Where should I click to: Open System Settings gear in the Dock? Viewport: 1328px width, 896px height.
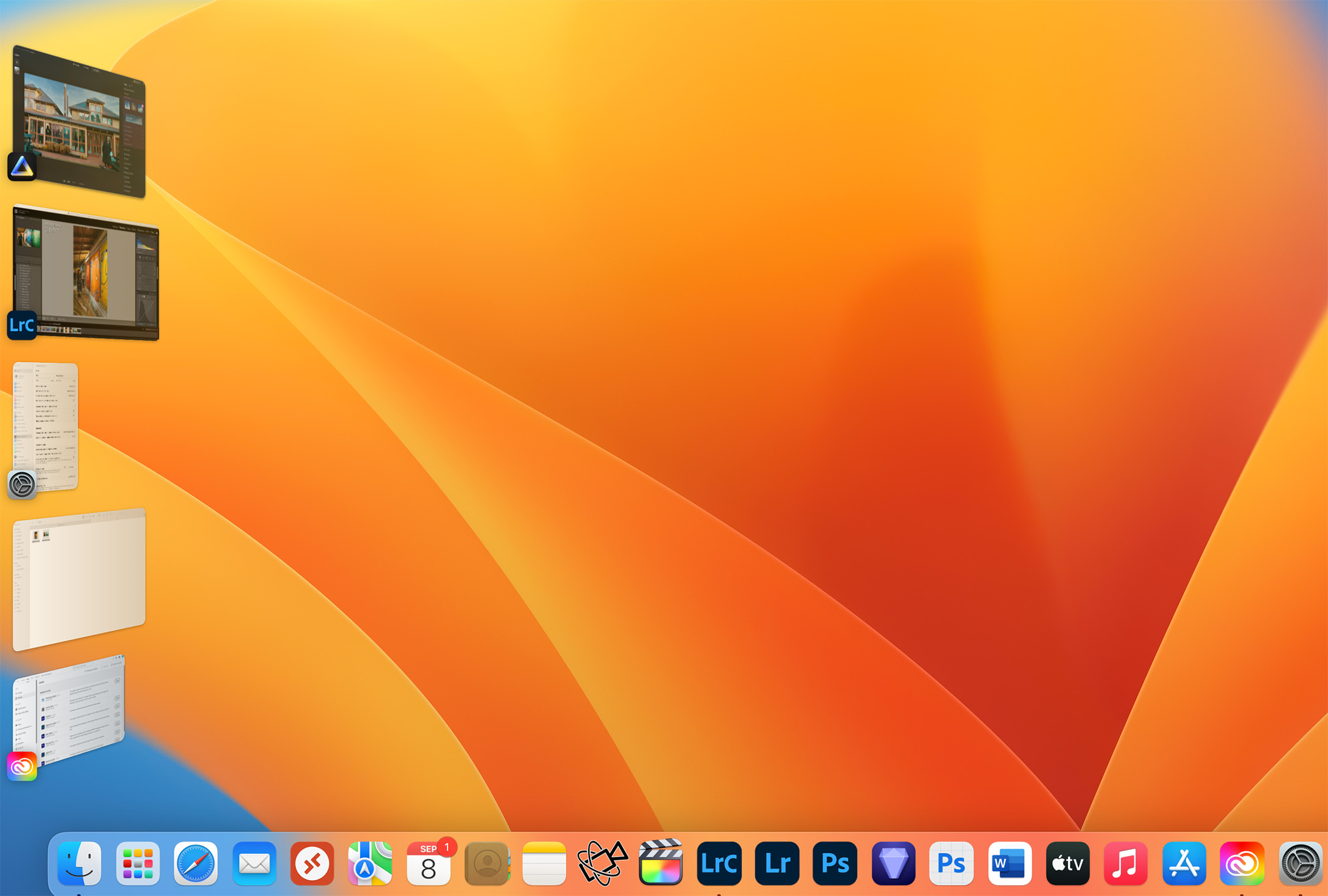pyautogui.click(x=1300, y=863)
